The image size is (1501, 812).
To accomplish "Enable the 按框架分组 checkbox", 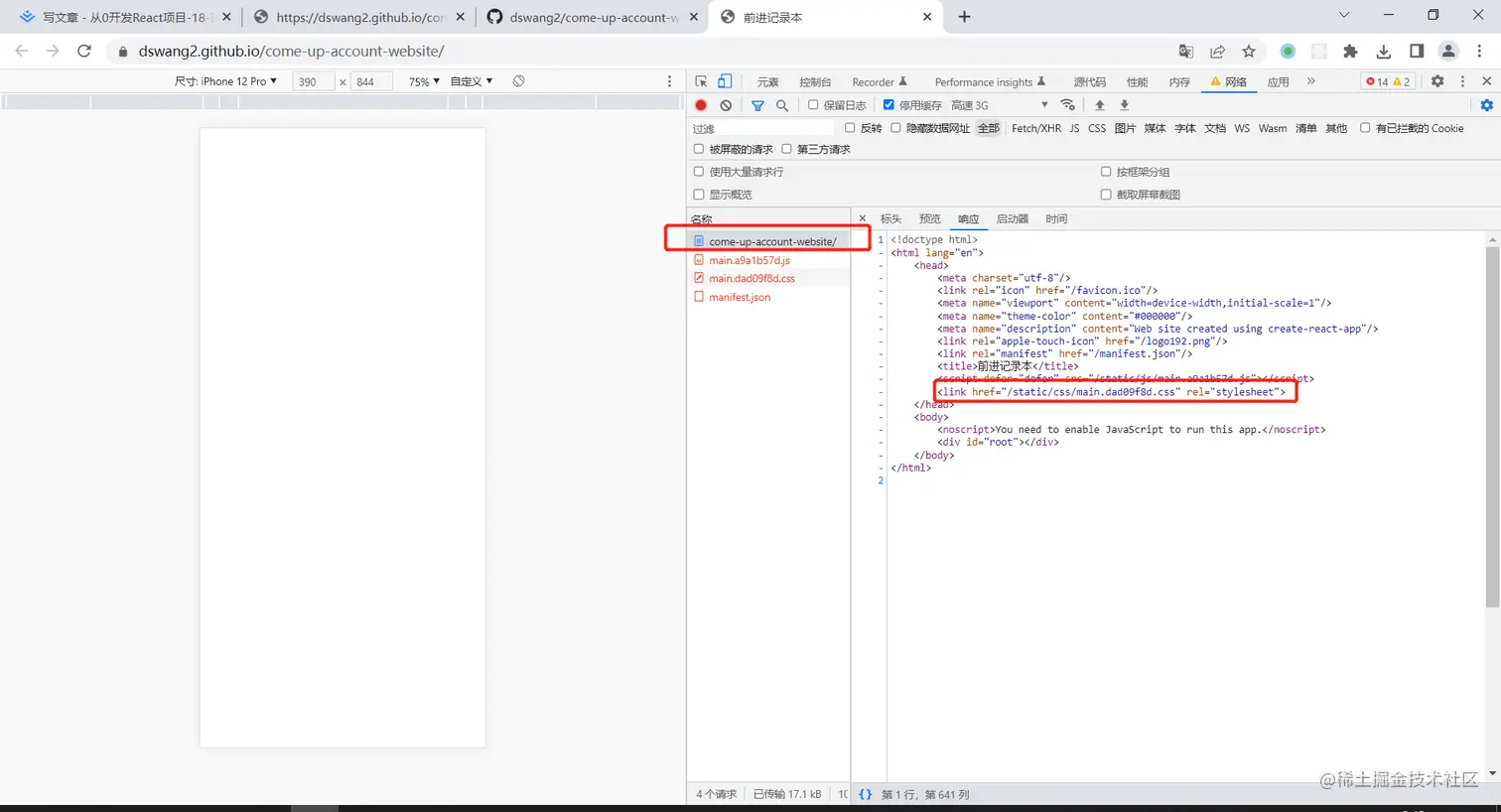I will [x=1106, y=172].
